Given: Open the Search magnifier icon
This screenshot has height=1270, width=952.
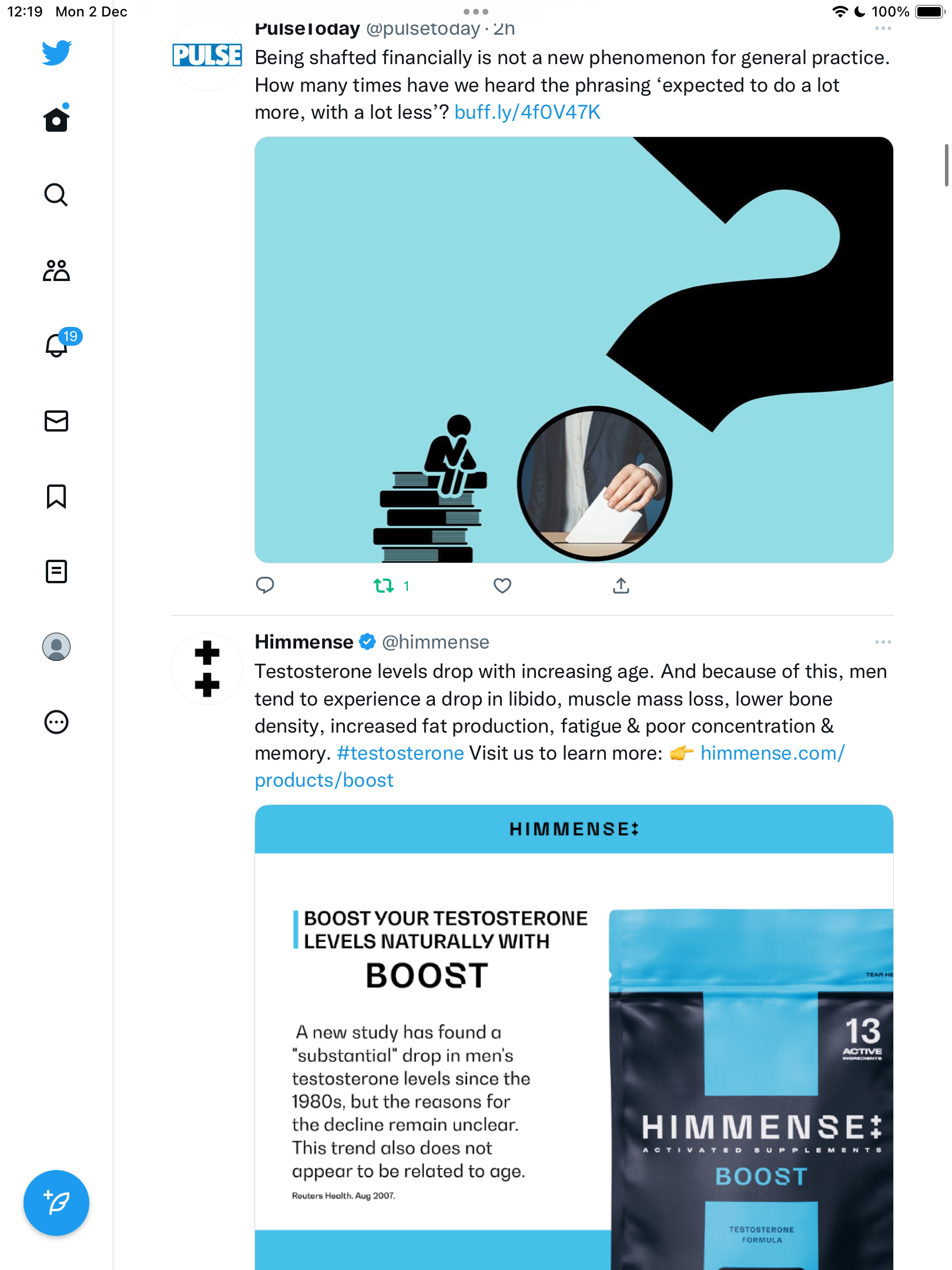Looking at the screenshot, I should pyautogui.click(x=56, y=195).
